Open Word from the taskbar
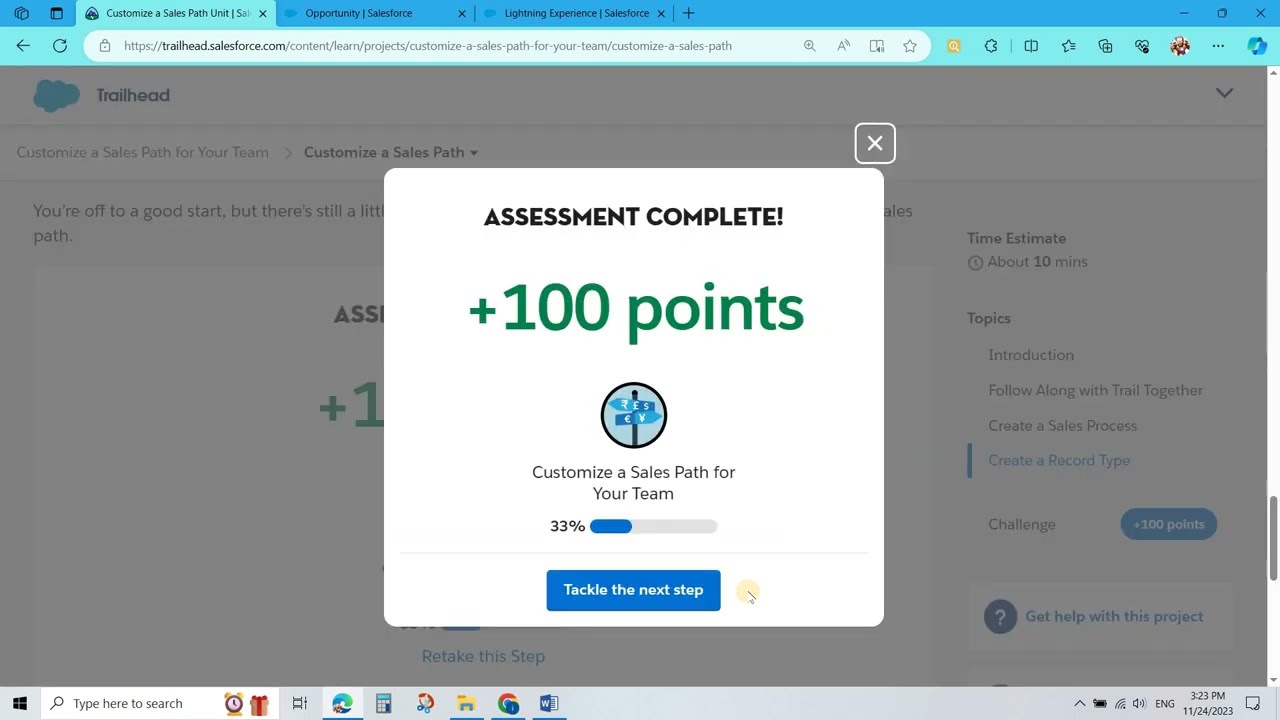 (549, 703)
